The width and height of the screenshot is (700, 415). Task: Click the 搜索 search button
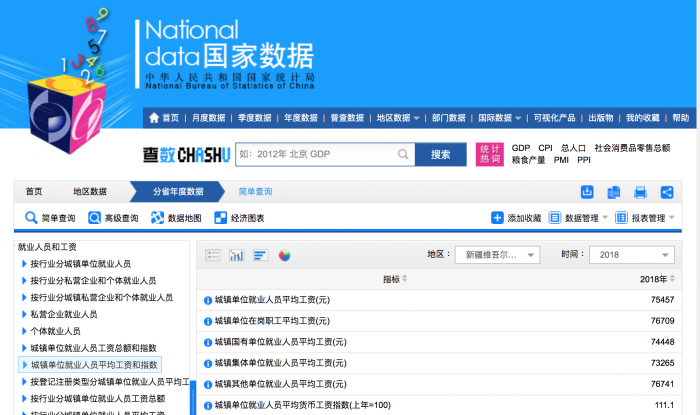tap(441, 154)
